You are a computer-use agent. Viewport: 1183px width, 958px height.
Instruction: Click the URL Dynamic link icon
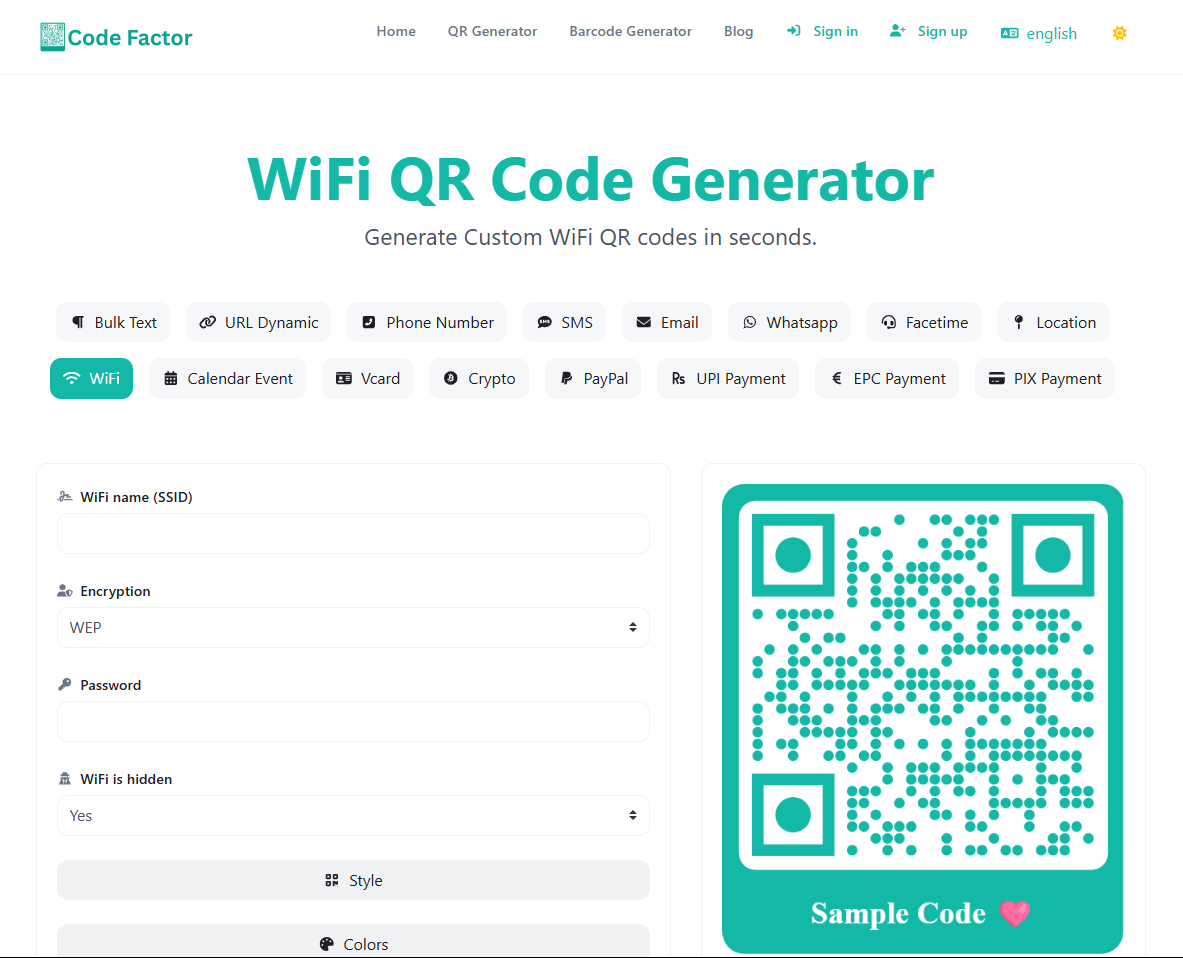pyautogui.click(x=207, y=322)
